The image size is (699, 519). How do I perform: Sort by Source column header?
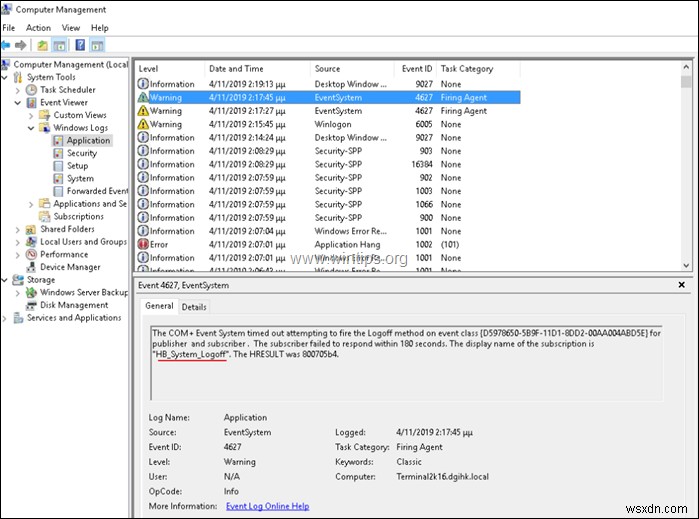(x=352, y=69)
